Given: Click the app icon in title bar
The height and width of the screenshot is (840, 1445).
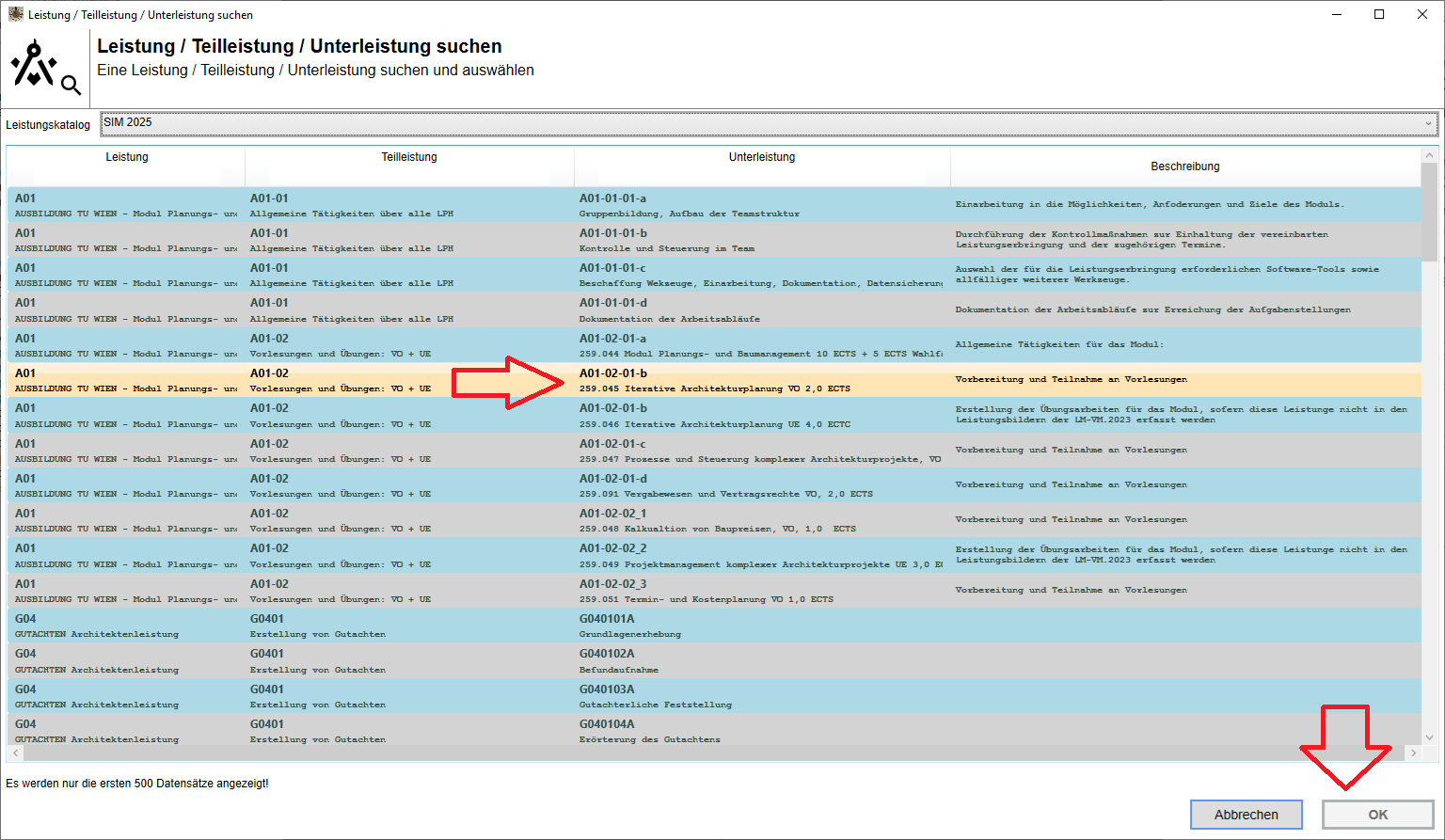Looking at the screenshot, I should 15,14.
